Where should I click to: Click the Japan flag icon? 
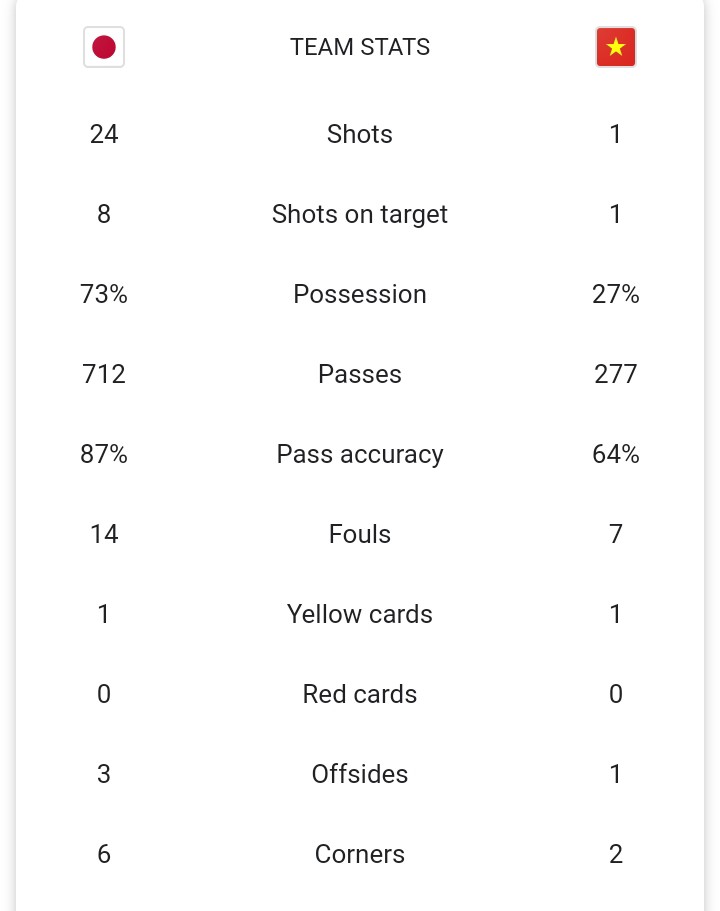pos(104,47)
